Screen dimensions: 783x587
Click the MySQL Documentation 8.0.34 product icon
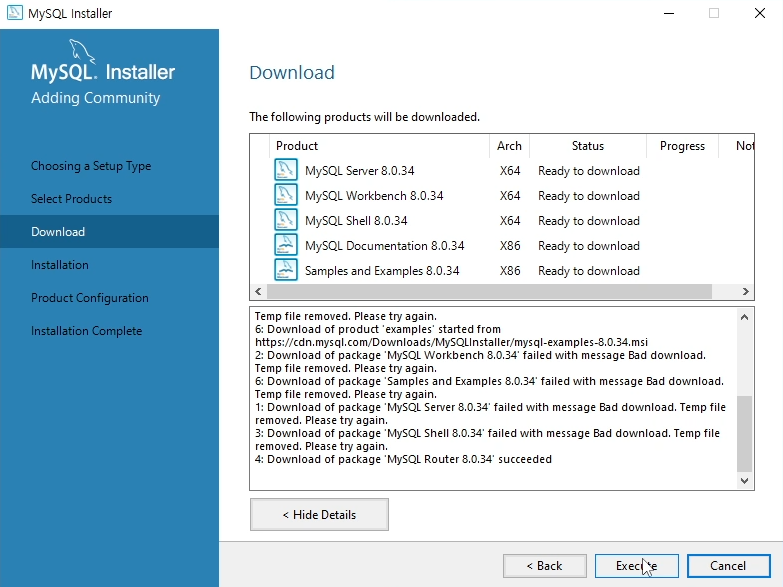(x=286, y=245)
